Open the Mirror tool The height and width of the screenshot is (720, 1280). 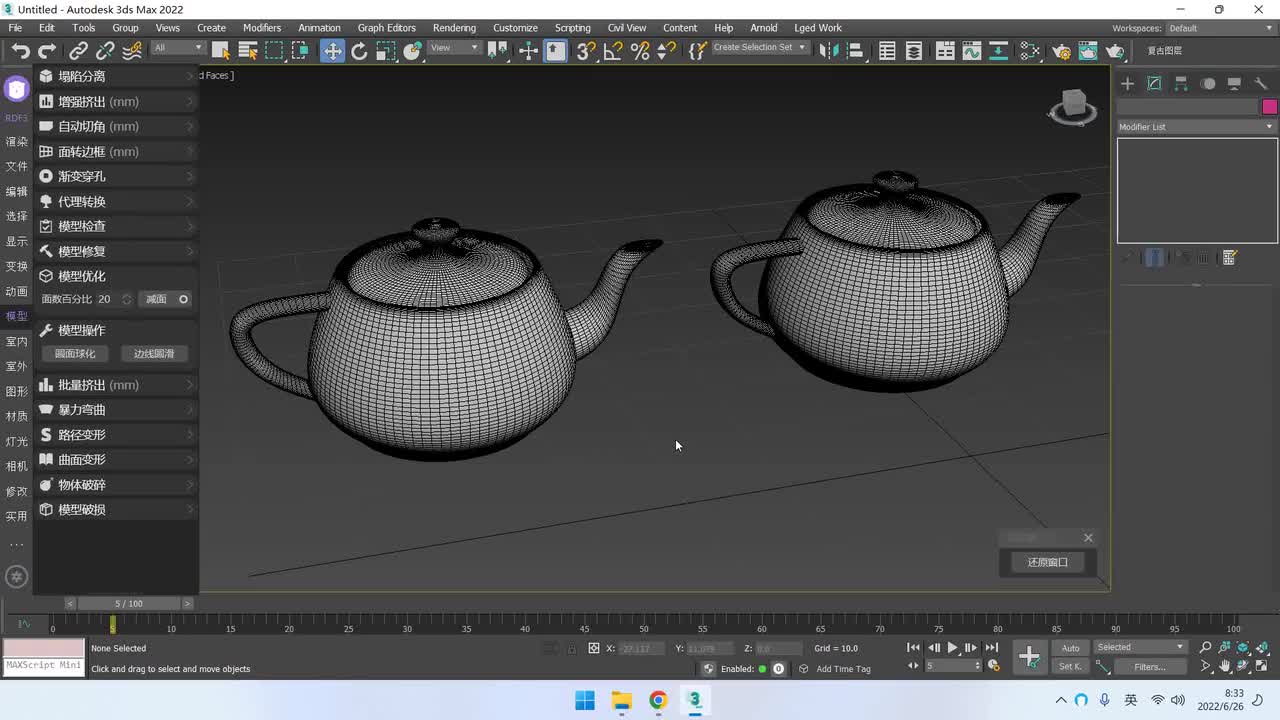coord(827,51)
